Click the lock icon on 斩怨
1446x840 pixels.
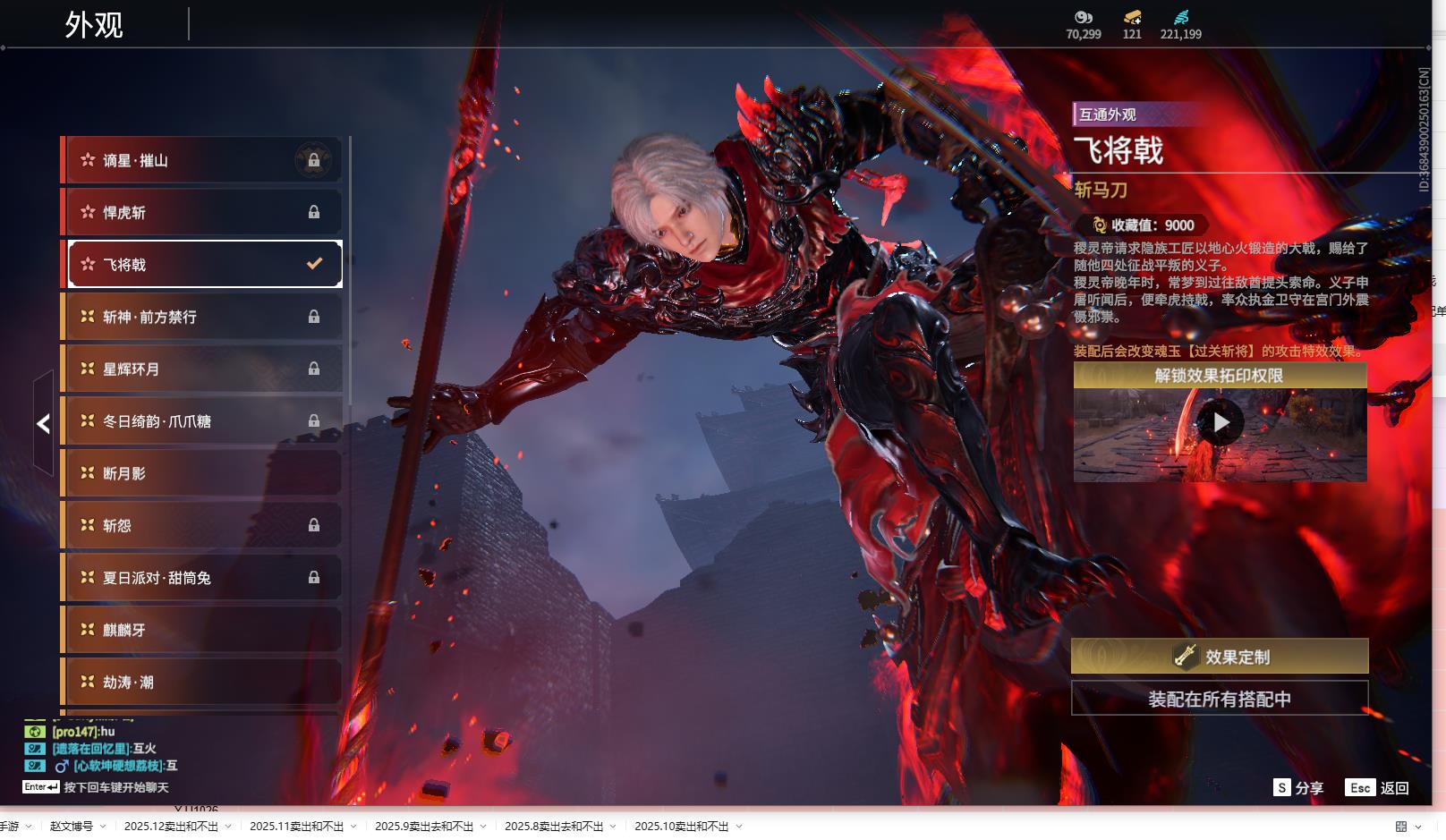pyautogui.click(x=313, y=525)
